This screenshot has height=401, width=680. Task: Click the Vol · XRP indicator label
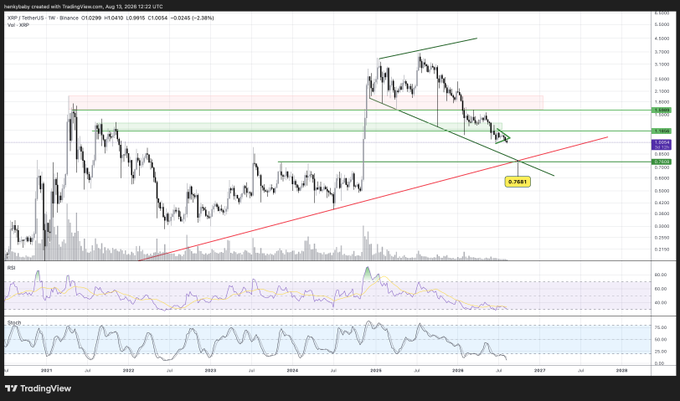pyautogui.click(x=18, y=25)
